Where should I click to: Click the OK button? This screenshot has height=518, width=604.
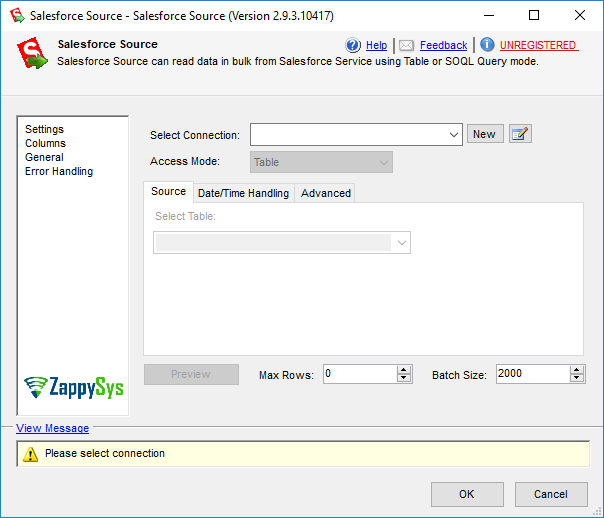click(467, 494)
